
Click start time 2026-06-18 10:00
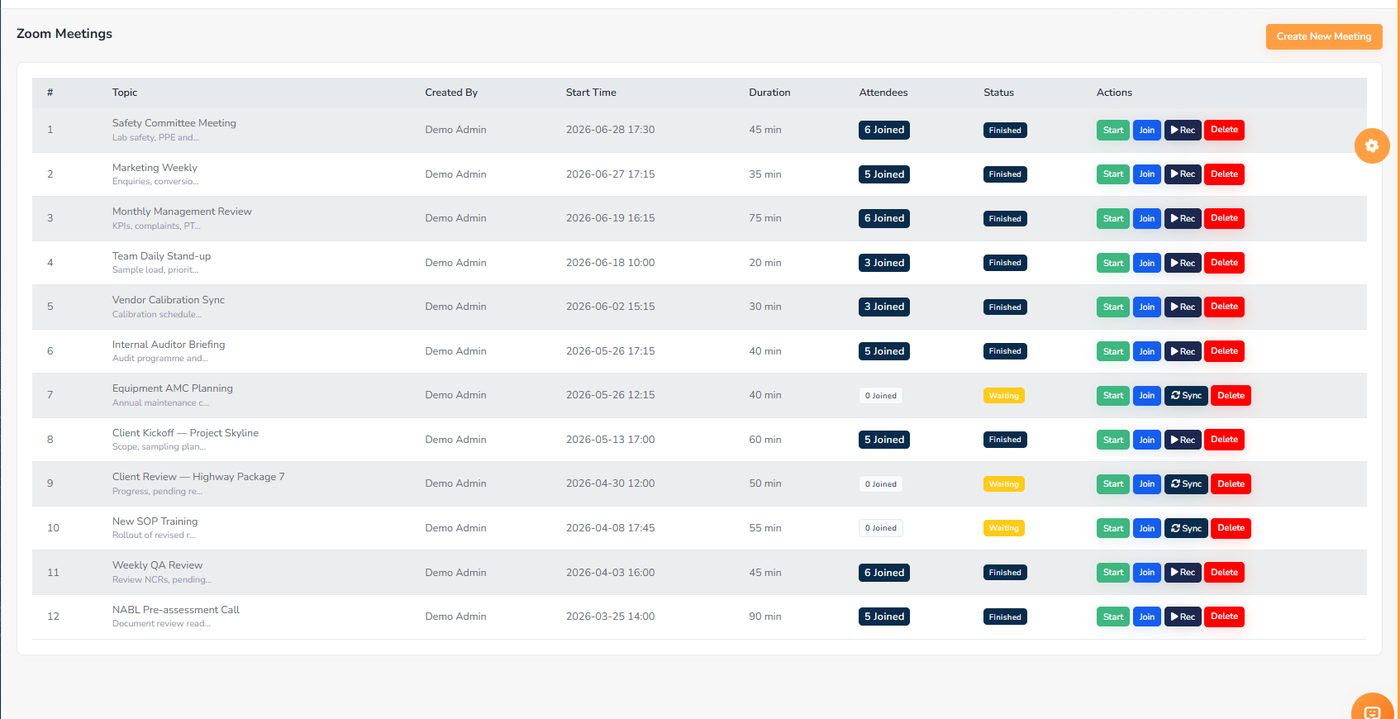coord(610,263)
